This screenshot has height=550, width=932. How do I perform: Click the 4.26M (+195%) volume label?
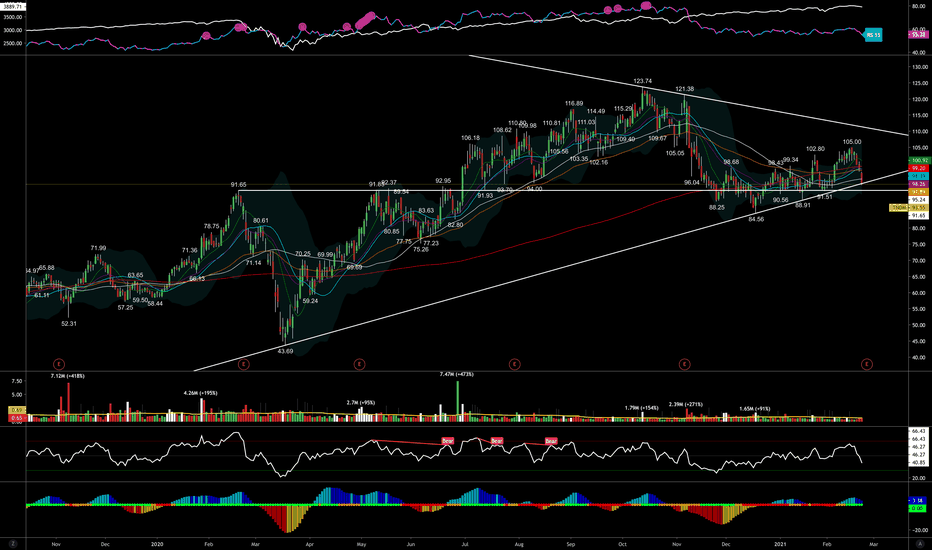pos(200,393)
